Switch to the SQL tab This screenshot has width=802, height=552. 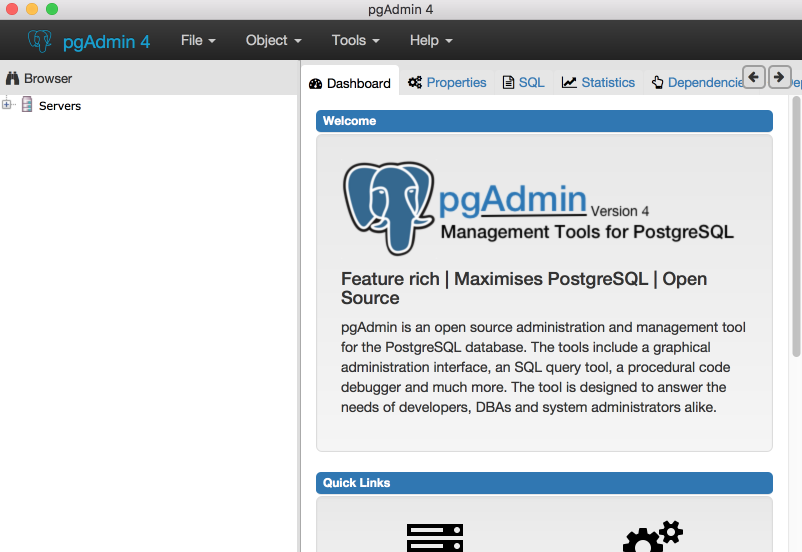524,82
